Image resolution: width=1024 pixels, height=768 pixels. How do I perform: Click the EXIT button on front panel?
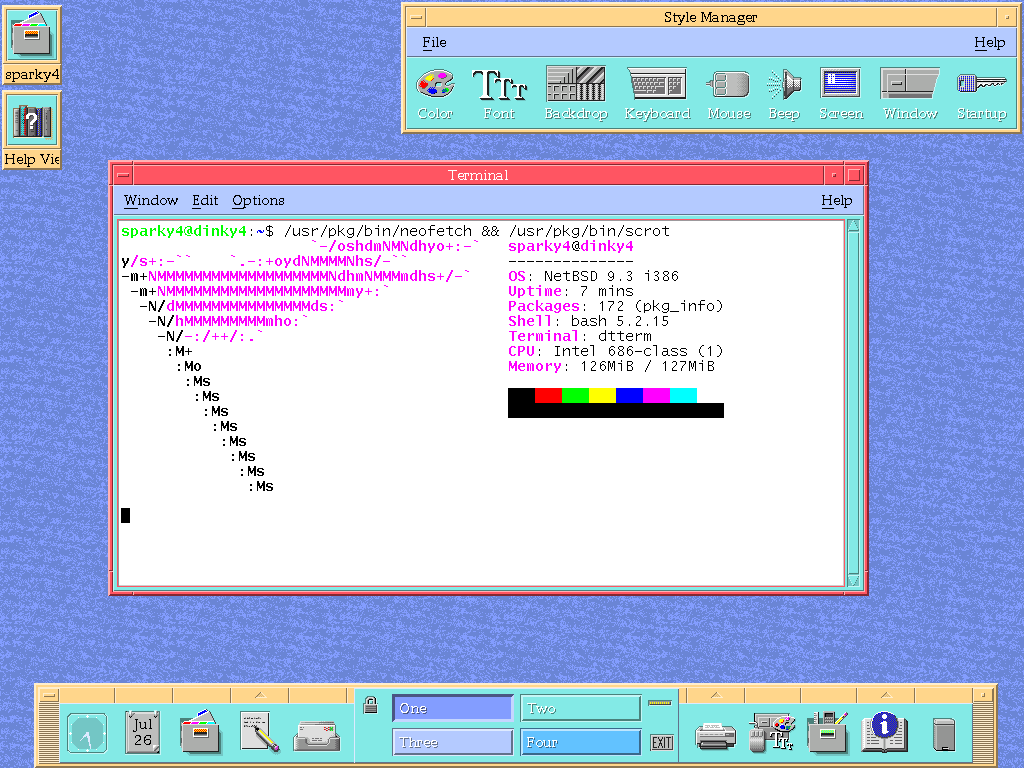point(661,742)
